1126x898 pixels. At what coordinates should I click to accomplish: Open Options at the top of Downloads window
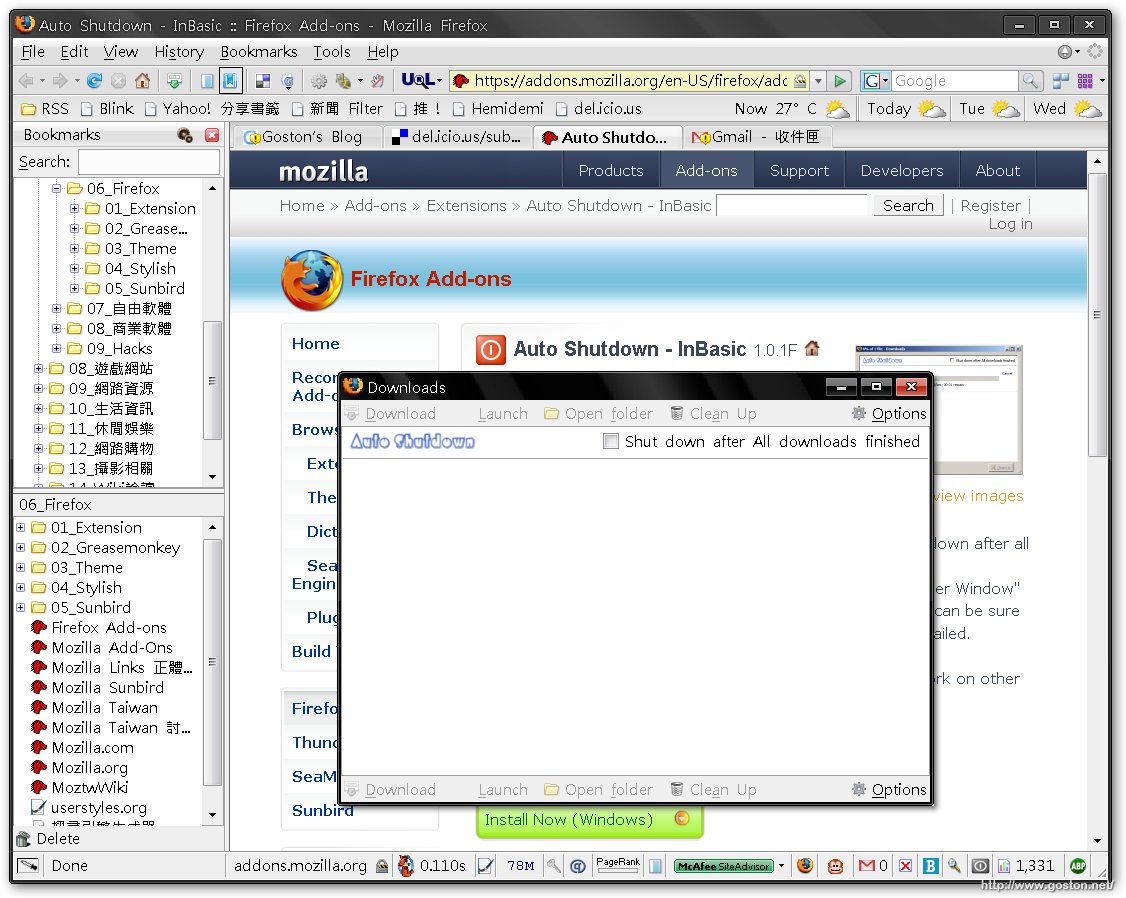coord(890,413)
